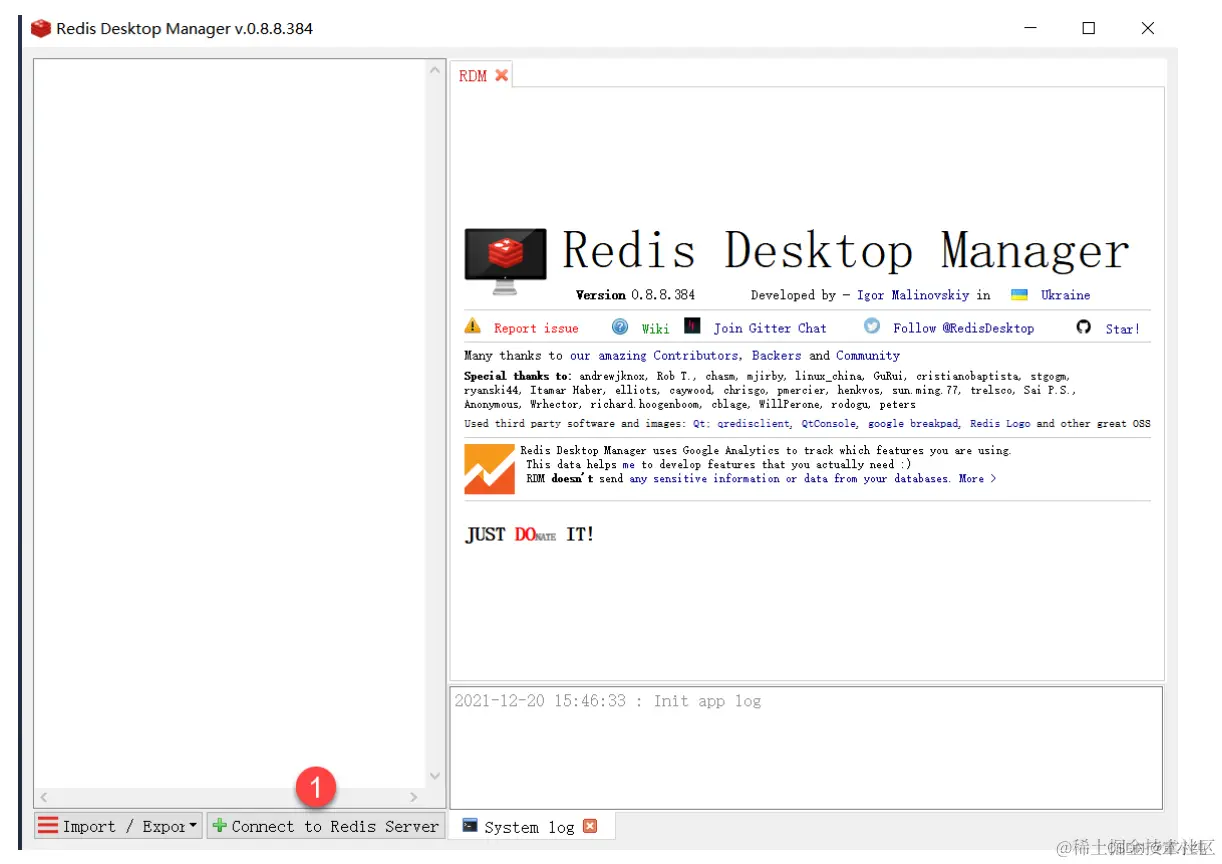The width and height of the screenshot is (1222, 864).
Task: Click the green plus connect icon
Action: click(x=220, y=826)
